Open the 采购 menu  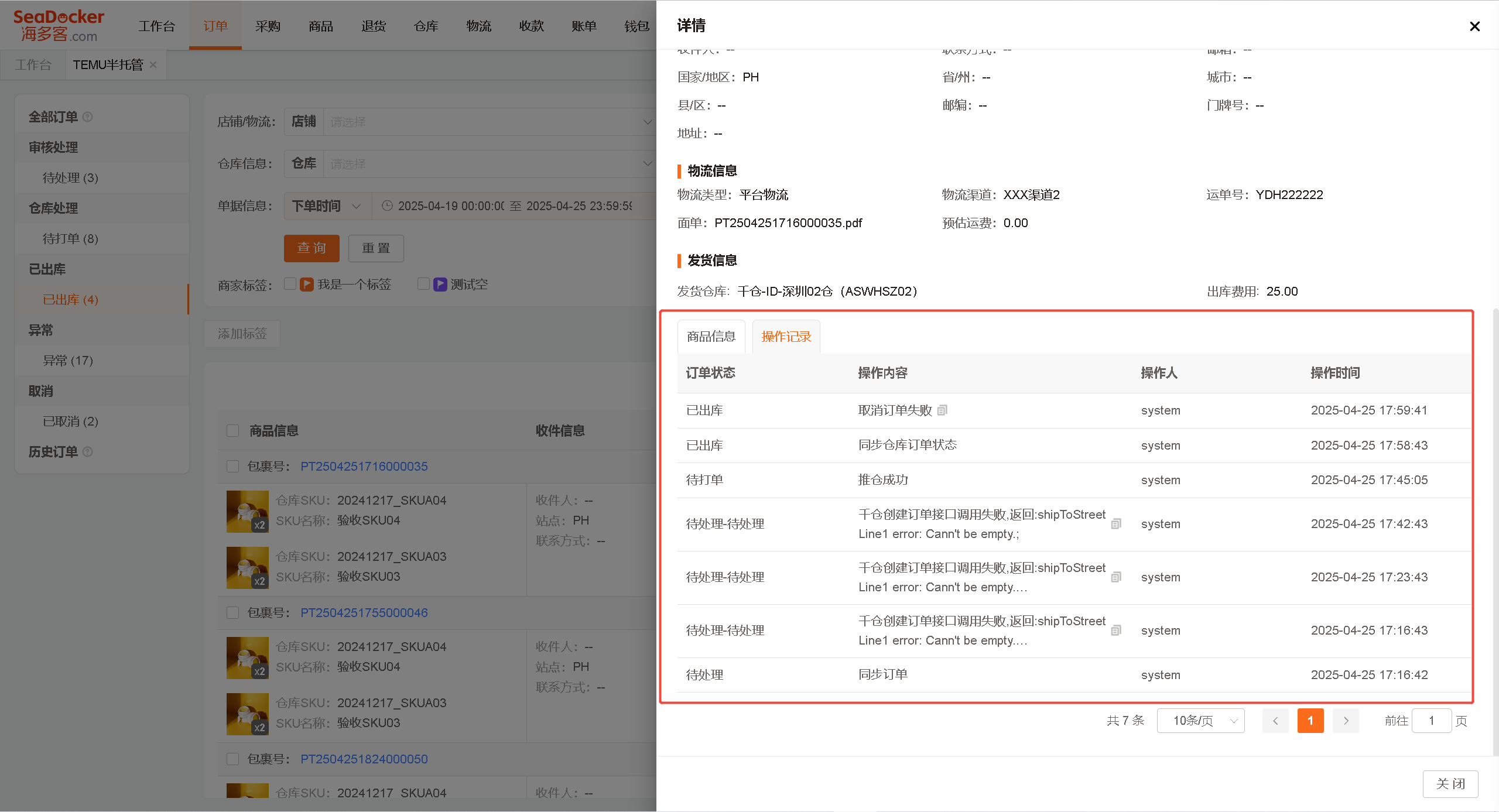pyautogui.click(x=268, y=26)
